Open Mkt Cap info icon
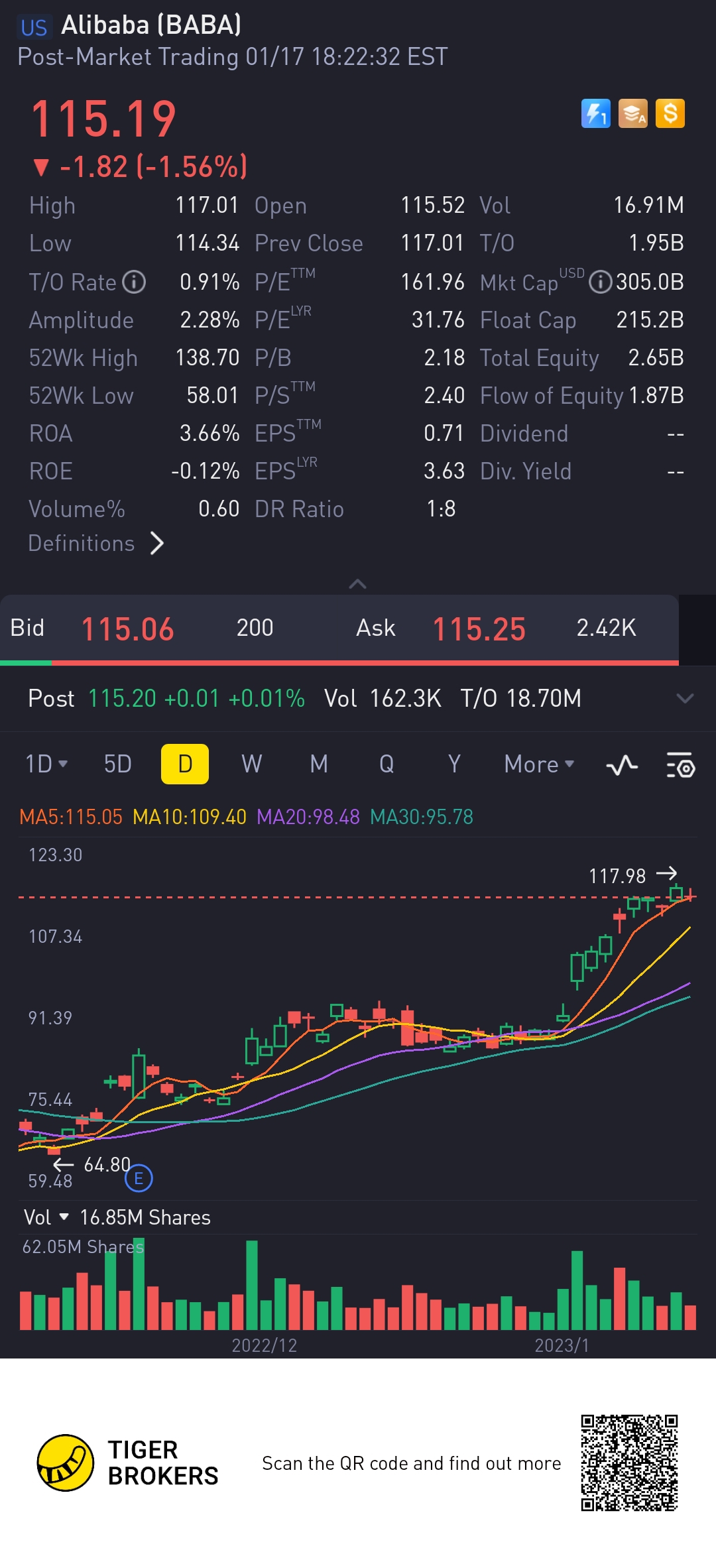 (x=601, y=282)
